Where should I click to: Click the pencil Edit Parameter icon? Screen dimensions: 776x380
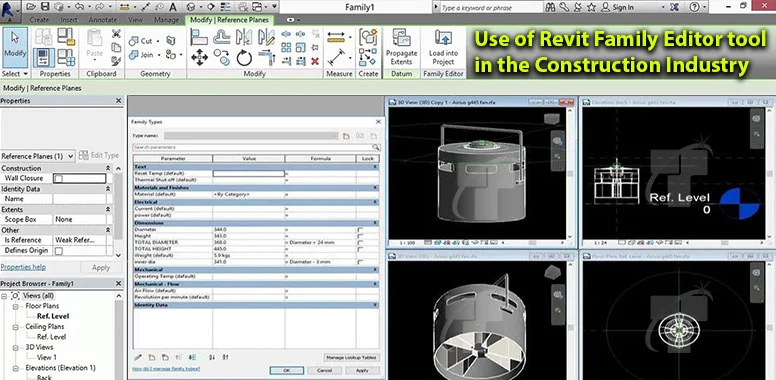tap(138, 357)
